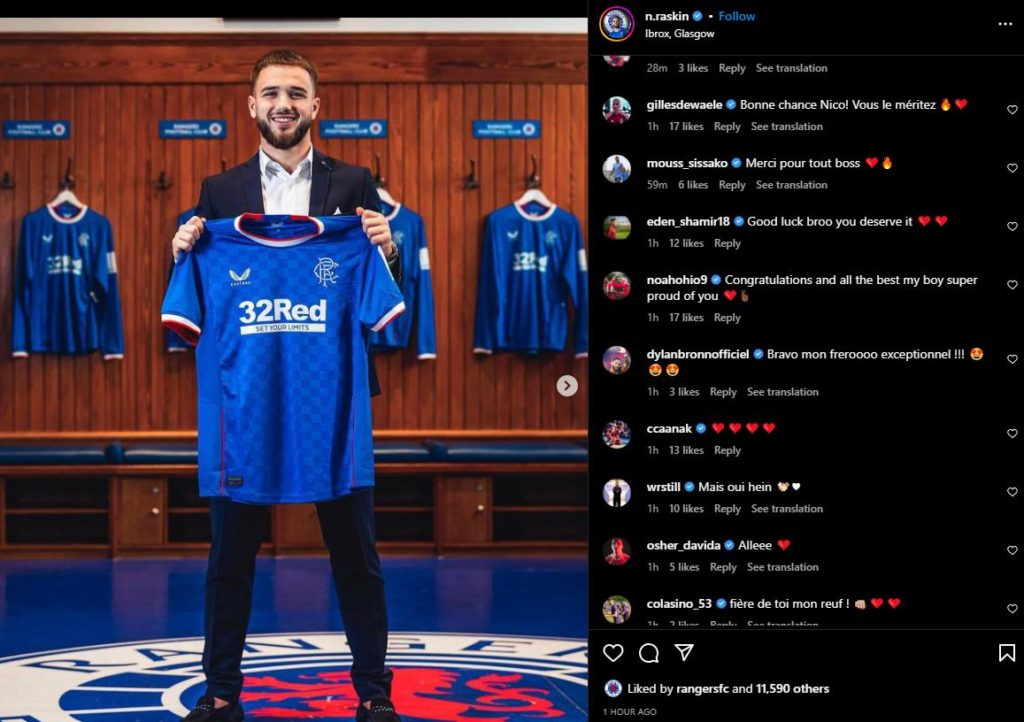View the list of 11,590 others who liked
Screen dimensions: 1024x722
pyautogui.click(x=792, y=688)
